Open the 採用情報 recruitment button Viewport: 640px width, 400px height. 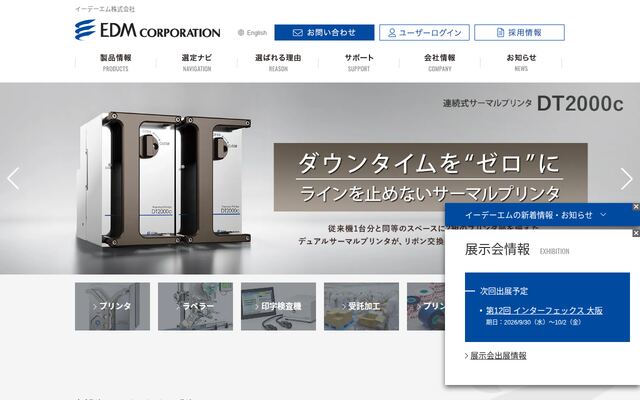519,33
